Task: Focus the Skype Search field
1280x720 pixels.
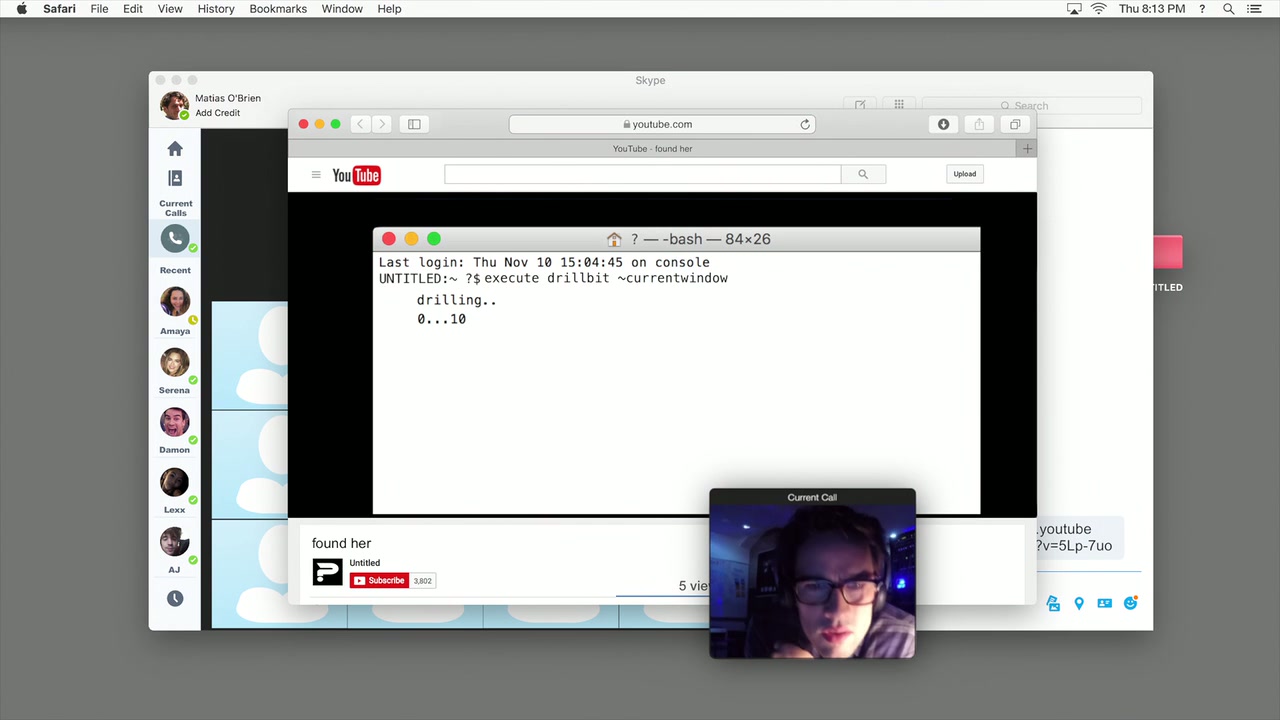Action: [x=1031, y=105]
